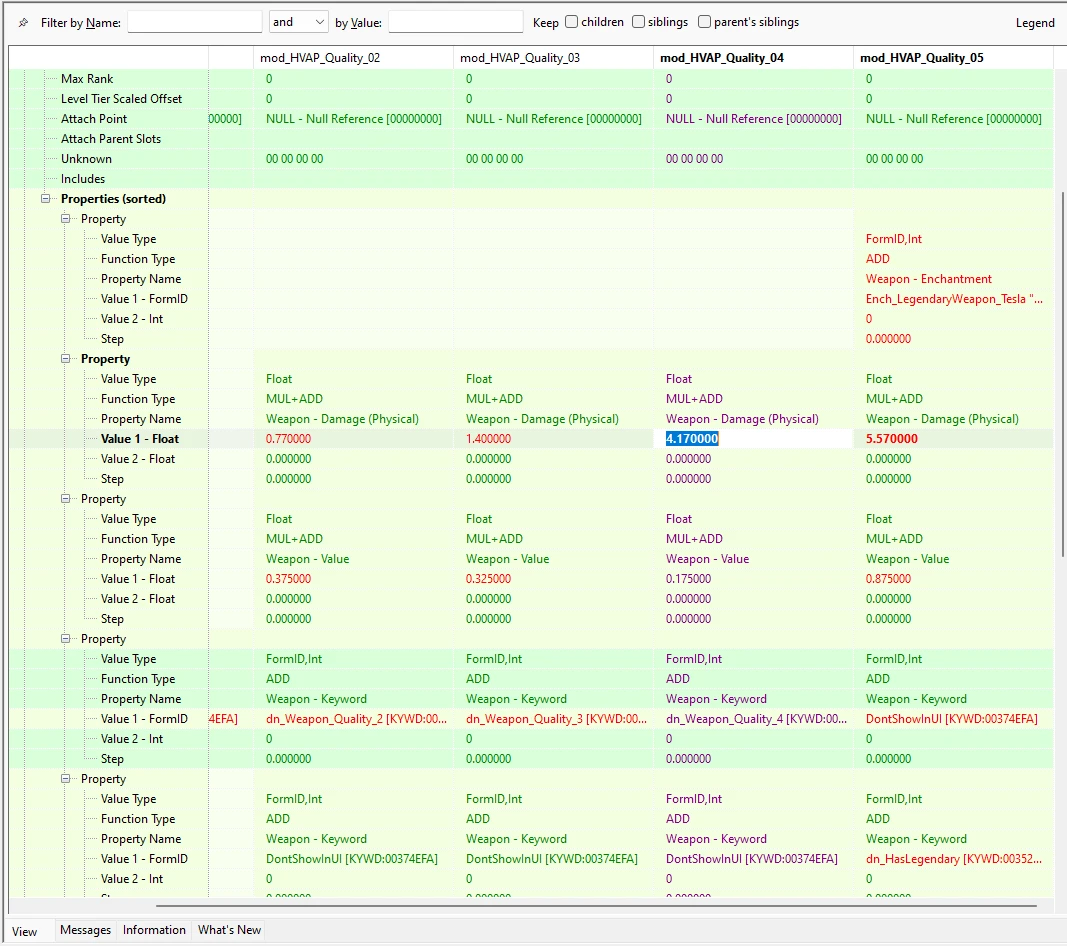
Task: Enable the parent's siblings checkbox
Action: pyautogui.click(x=704, y=22)
